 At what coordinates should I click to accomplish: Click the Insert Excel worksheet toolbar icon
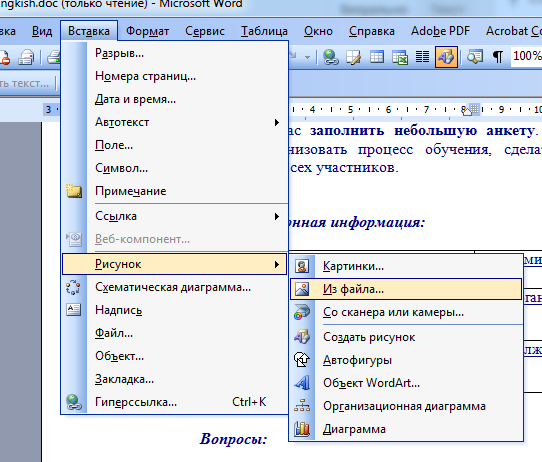[x=400, y=57]
